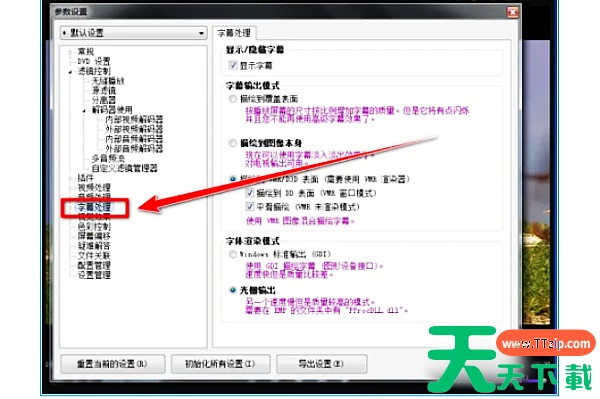Switch to the 字幕处理 tab

pyautogui.click(x=234, y=33)
